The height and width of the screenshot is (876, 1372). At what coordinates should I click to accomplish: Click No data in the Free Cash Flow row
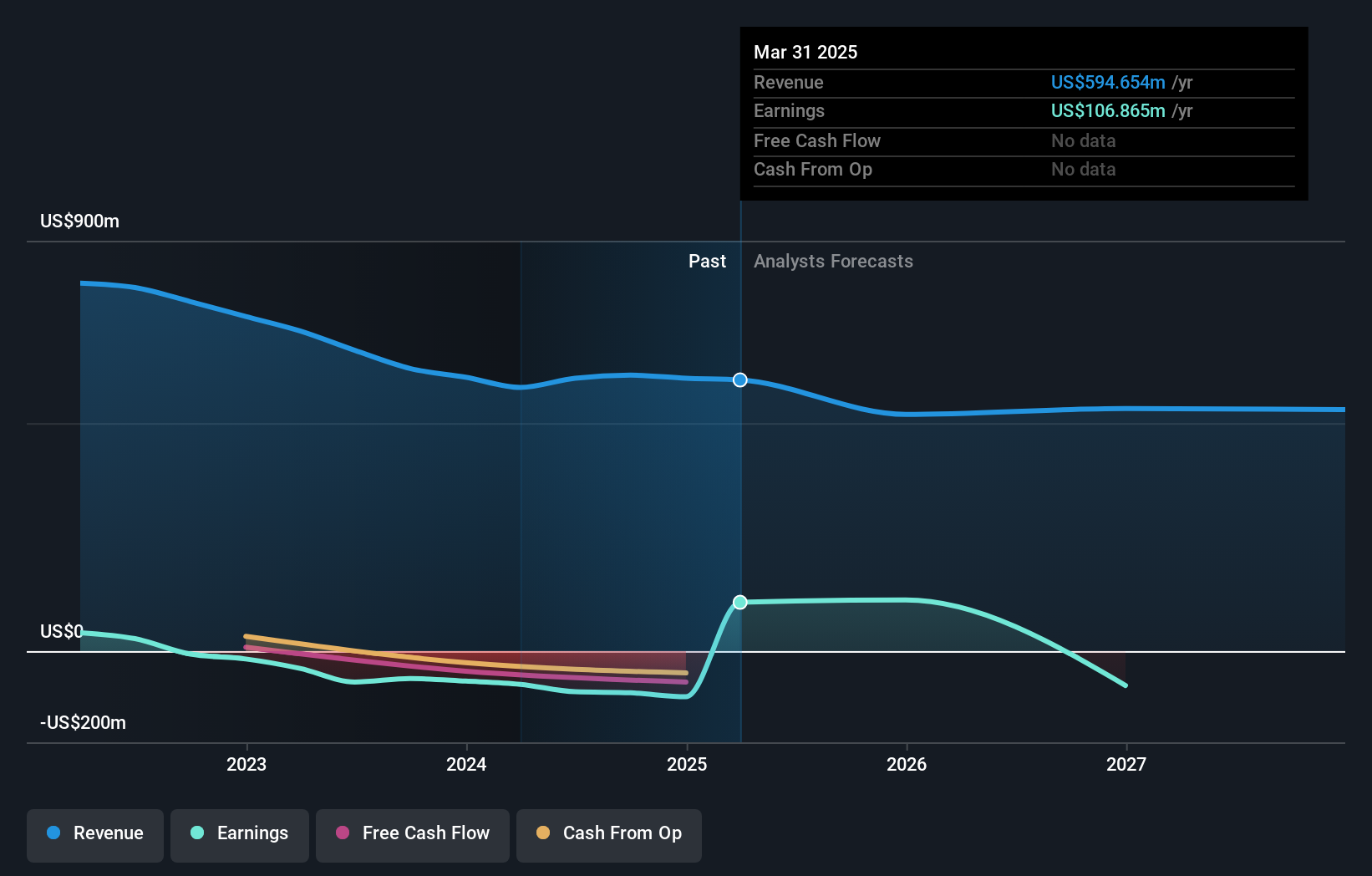[x=1084, y=141]
